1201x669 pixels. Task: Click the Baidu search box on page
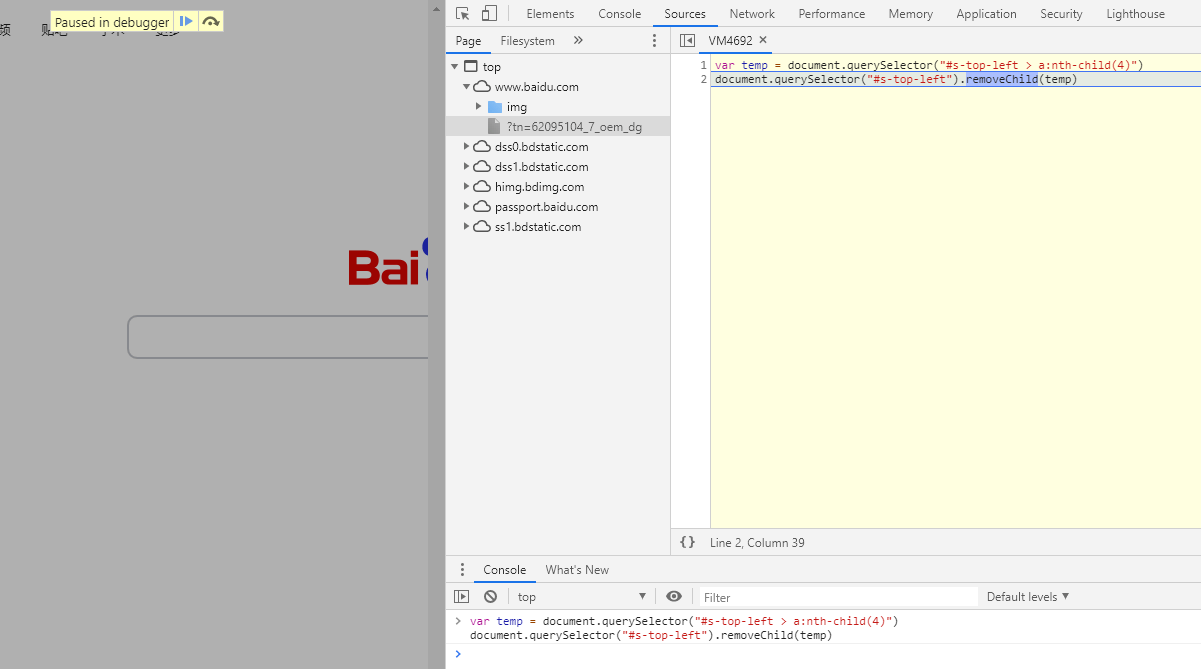tap(278, 337)
